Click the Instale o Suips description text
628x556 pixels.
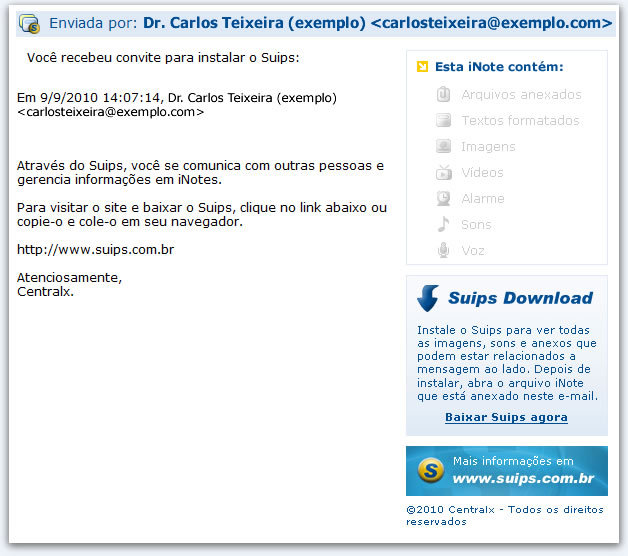[x=507, y=363]
